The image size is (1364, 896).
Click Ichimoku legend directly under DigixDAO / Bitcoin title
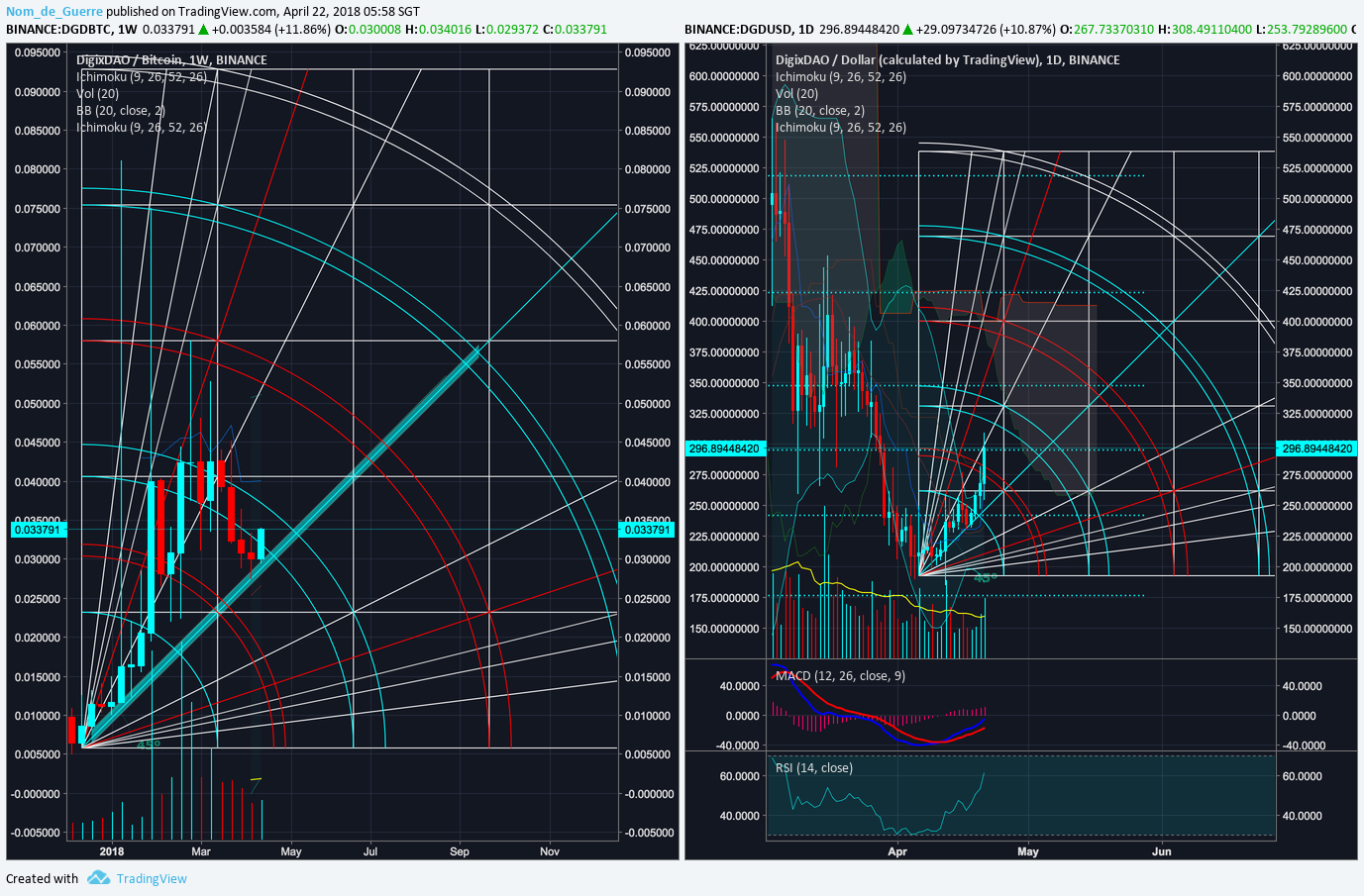(x=142, y=76)
